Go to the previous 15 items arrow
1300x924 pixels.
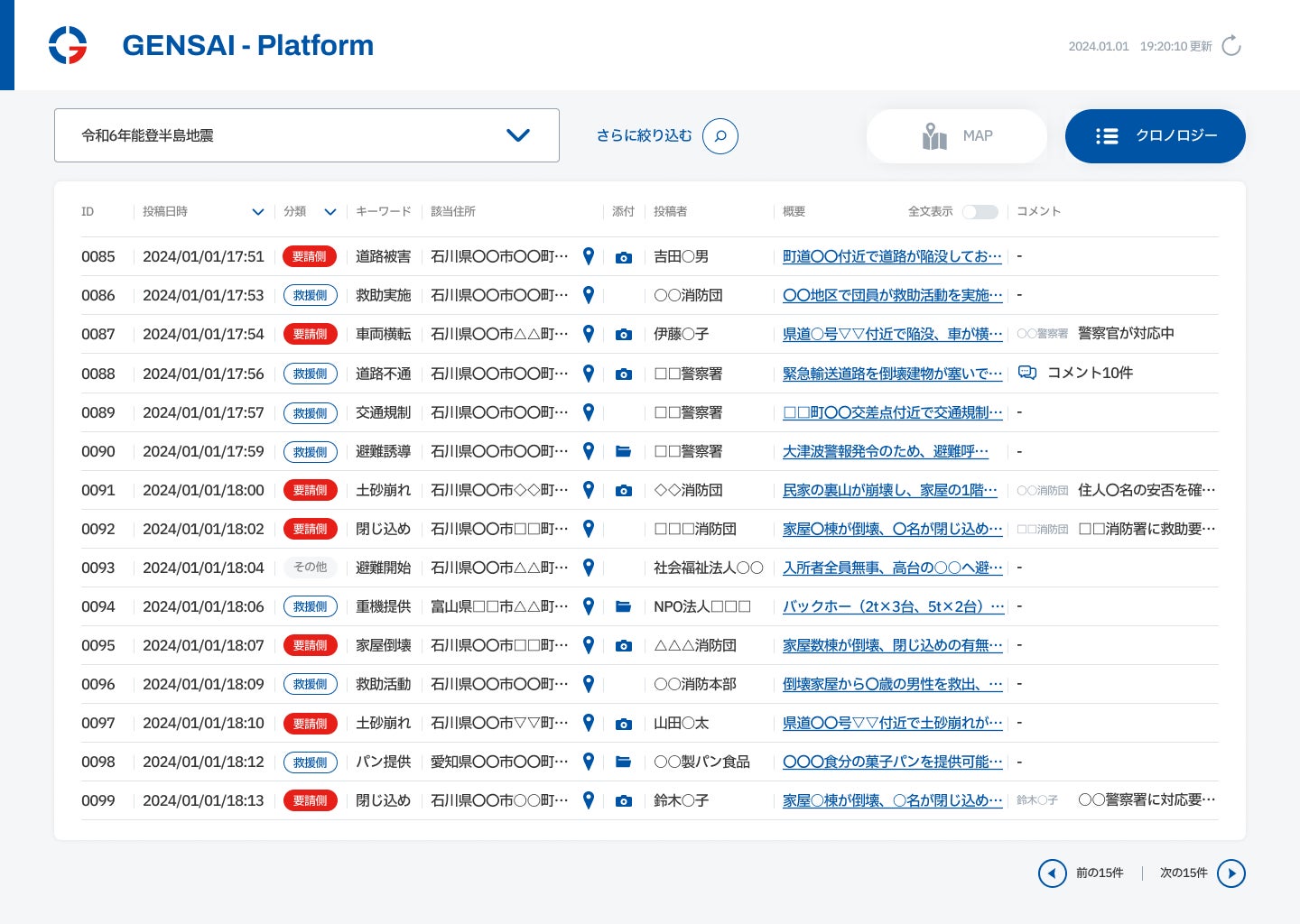tap(1052, 873)
